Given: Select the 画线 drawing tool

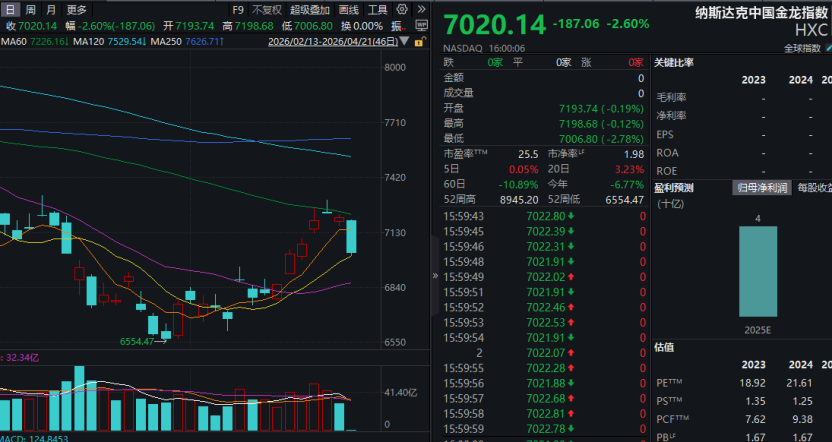Looking at the screenshot, I should click(348, 10).
